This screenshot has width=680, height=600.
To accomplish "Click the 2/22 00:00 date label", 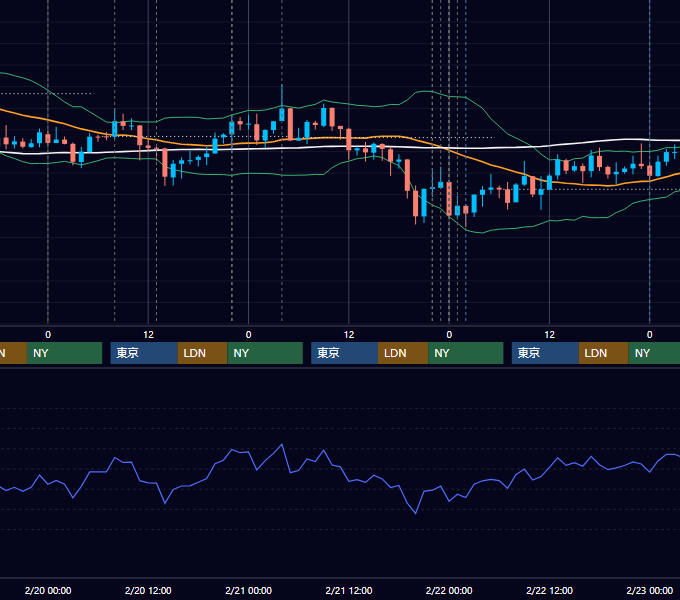I will [449, 590].
